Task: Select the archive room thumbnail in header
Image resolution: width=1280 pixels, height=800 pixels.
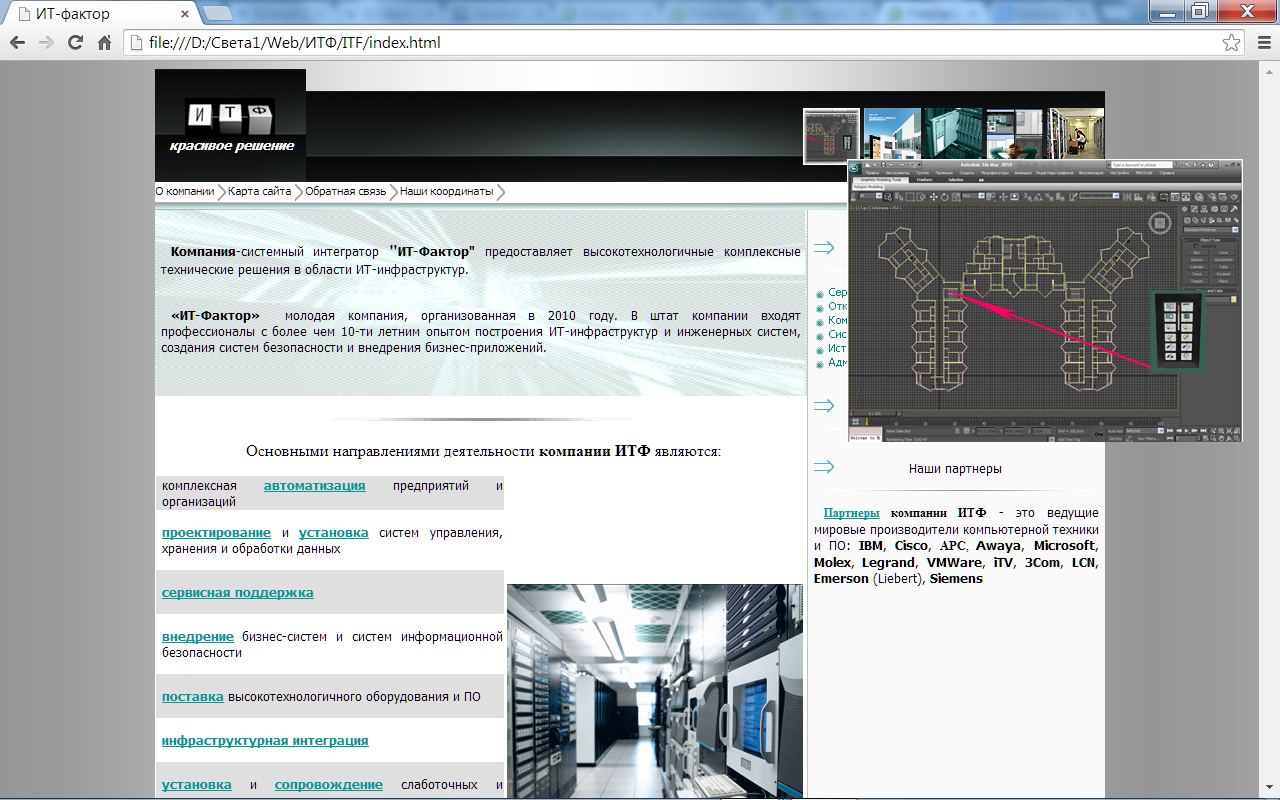Action: pyautogui.click(x=1076, y=134)
